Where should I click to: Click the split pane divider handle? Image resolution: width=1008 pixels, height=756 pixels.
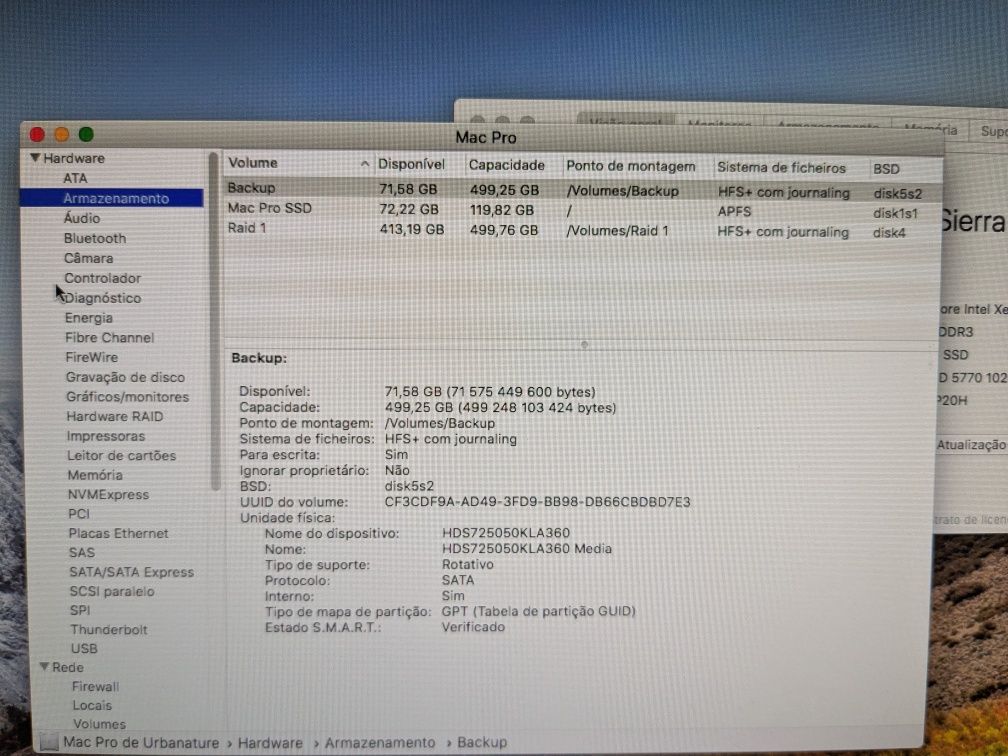tap(584, 345)
